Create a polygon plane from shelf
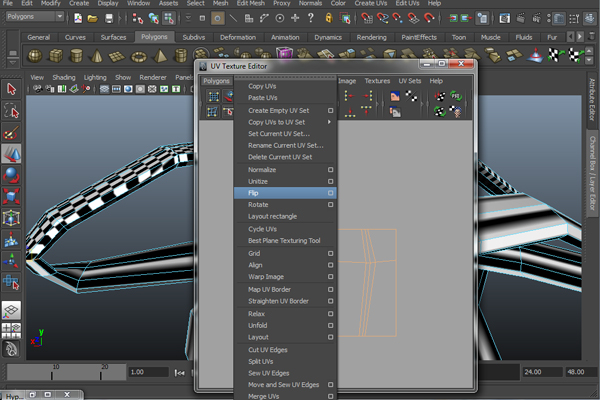This screenshot has width=600, height=400. tap(117, 56)
